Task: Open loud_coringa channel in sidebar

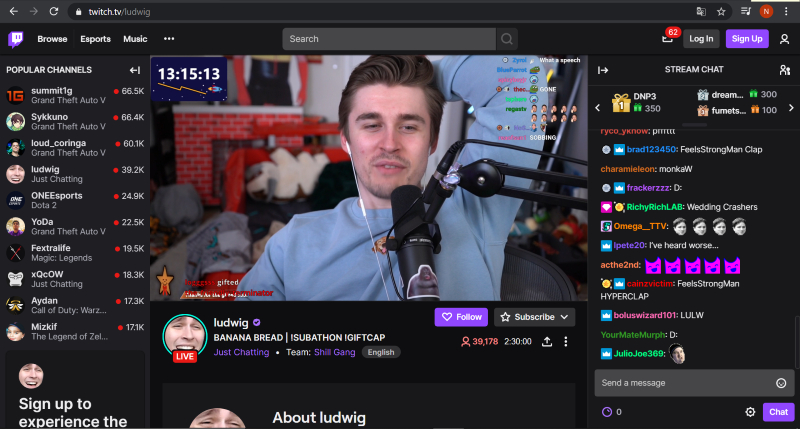Action: pos(75,148)
